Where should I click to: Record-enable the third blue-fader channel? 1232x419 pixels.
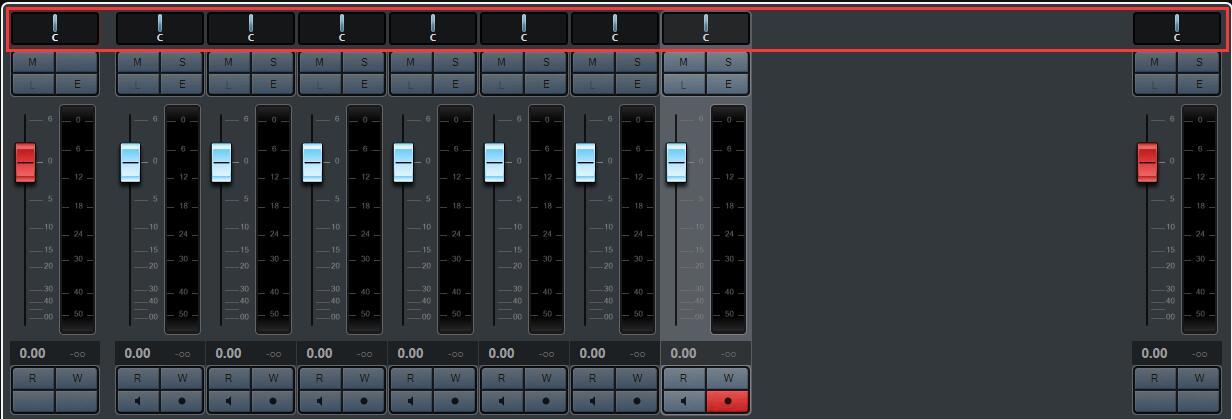(363, 402)
